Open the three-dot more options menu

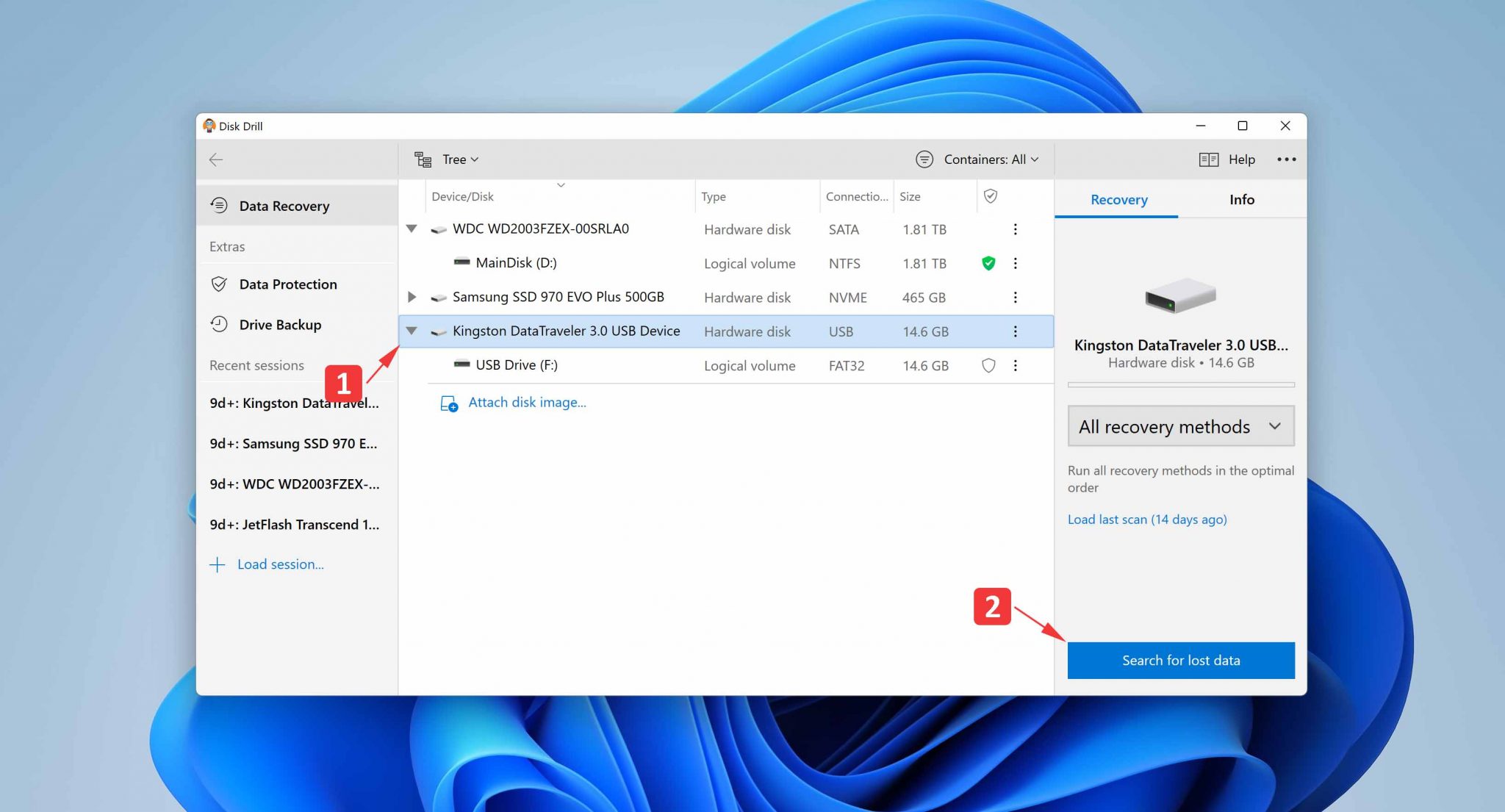coord(1286,159)
